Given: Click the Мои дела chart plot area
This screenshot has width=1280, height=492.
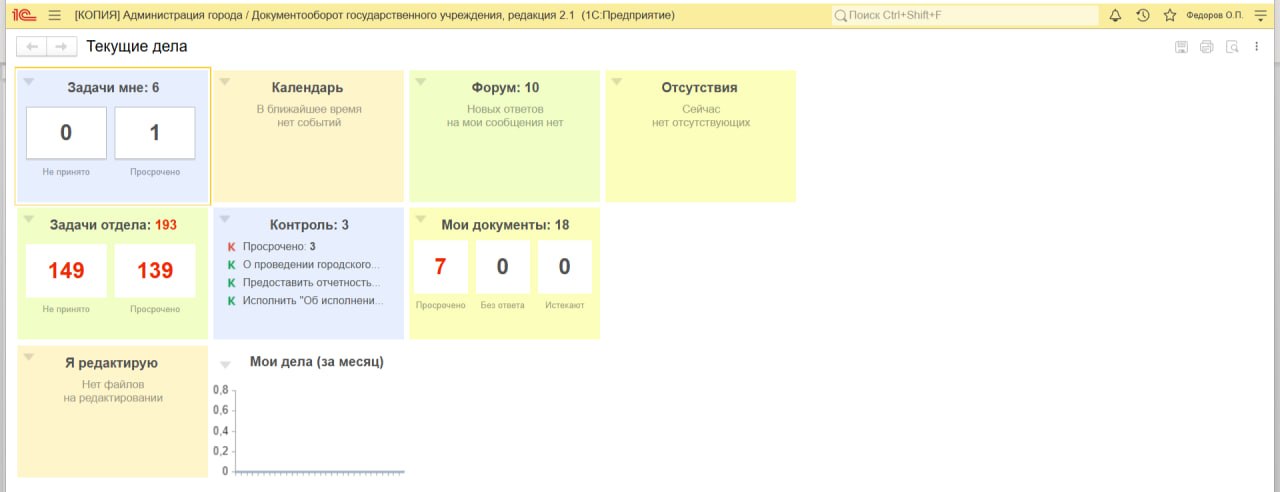Looking at the screenshot, I should pos(318,430).
